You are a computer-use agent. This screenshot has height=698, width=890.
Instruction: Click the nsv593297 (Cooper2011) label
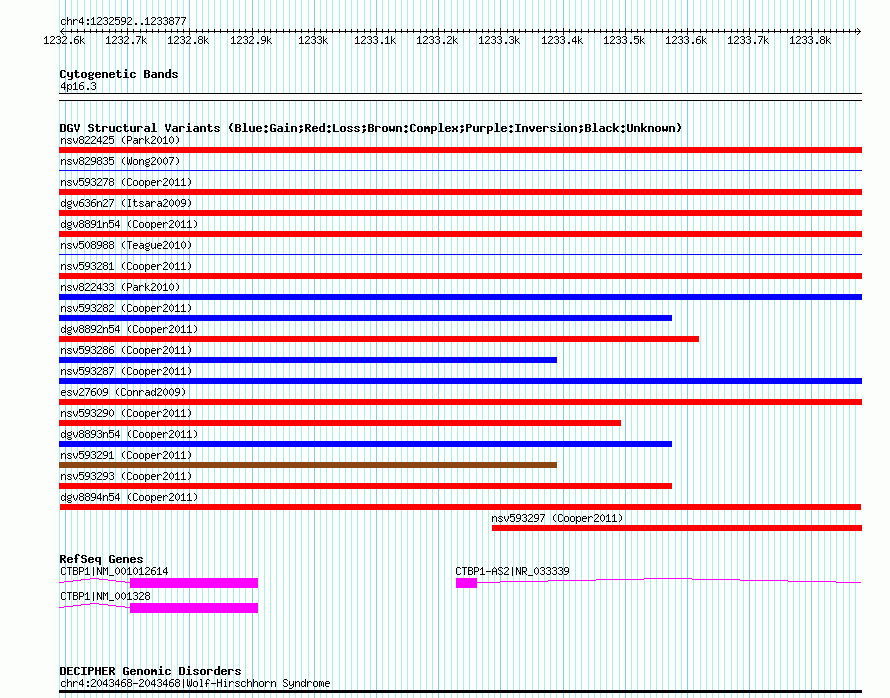point(557,518)
